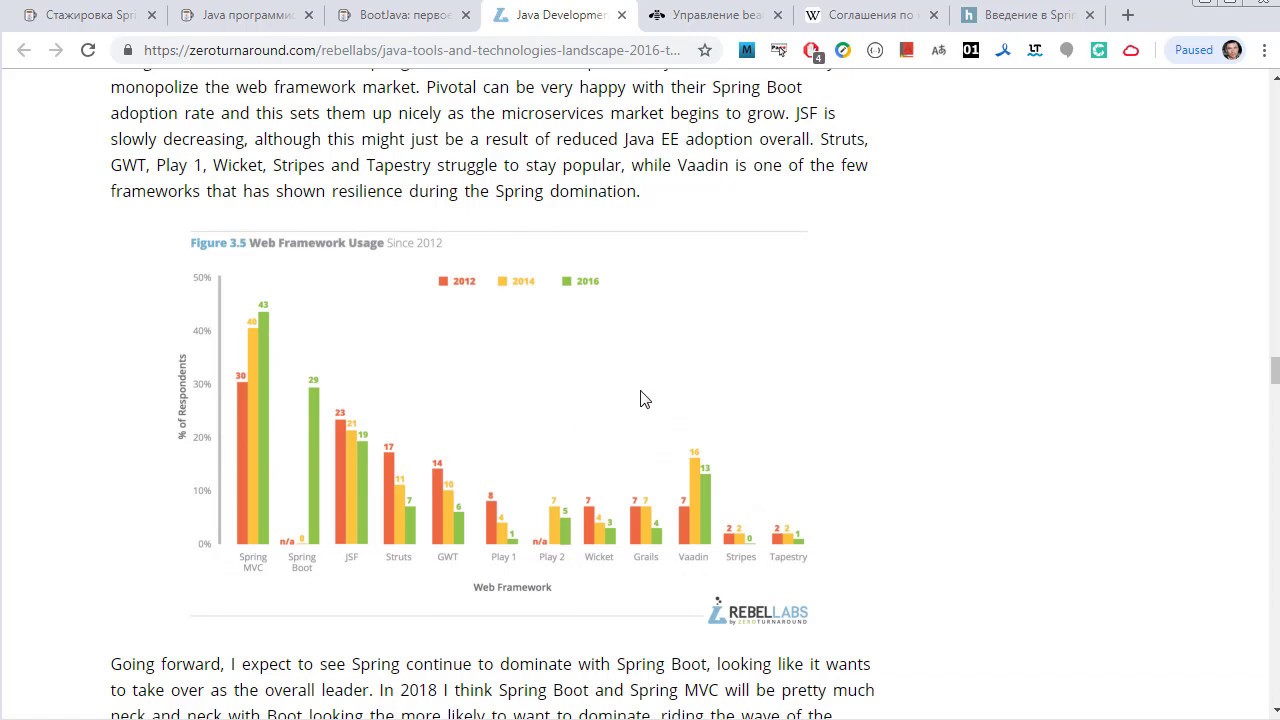
Task: Open the red cloud extension icon
Action: click(x=1131, y=50)
